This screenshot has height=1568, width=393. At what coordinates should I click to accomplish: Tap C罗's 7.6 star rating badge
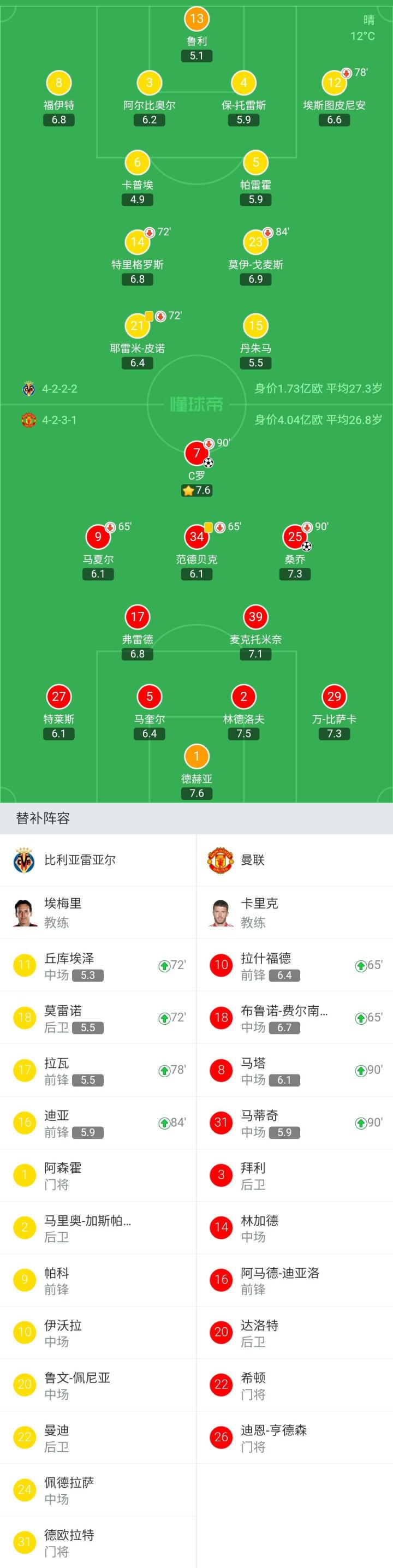196,491
